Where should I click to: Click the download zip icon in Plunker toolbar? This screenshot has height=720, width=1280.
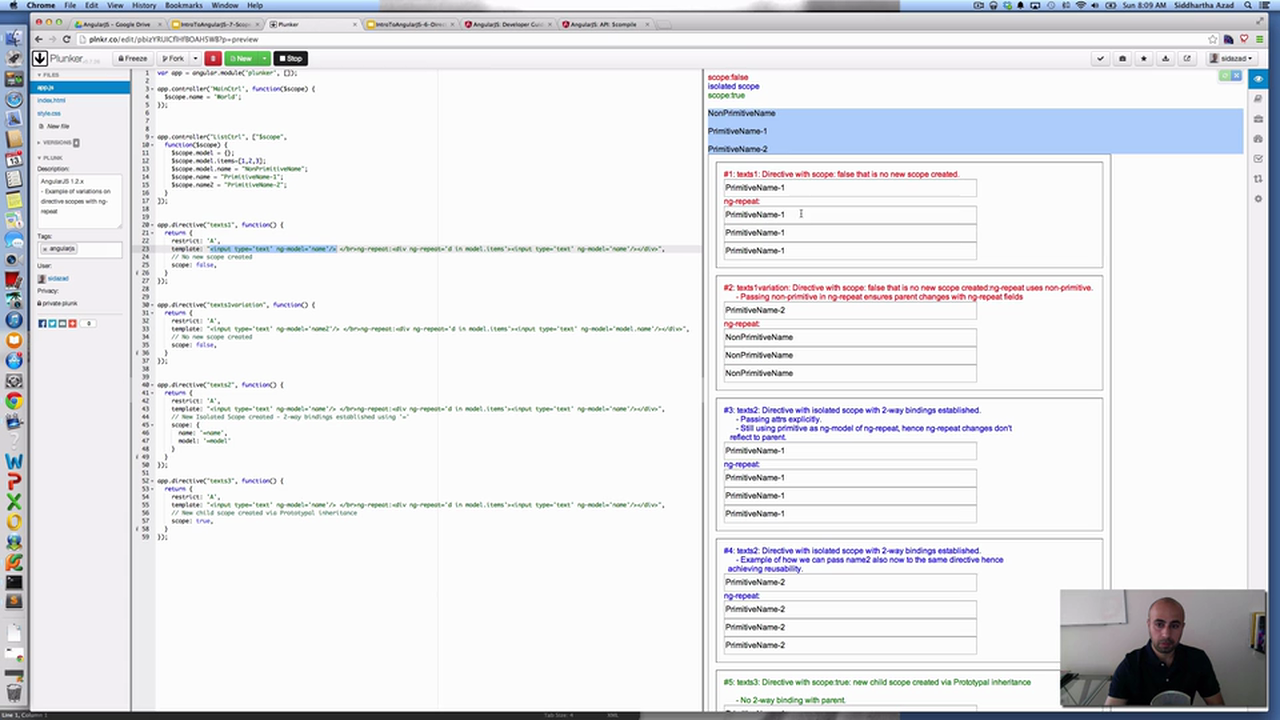tap(1165, 59)
